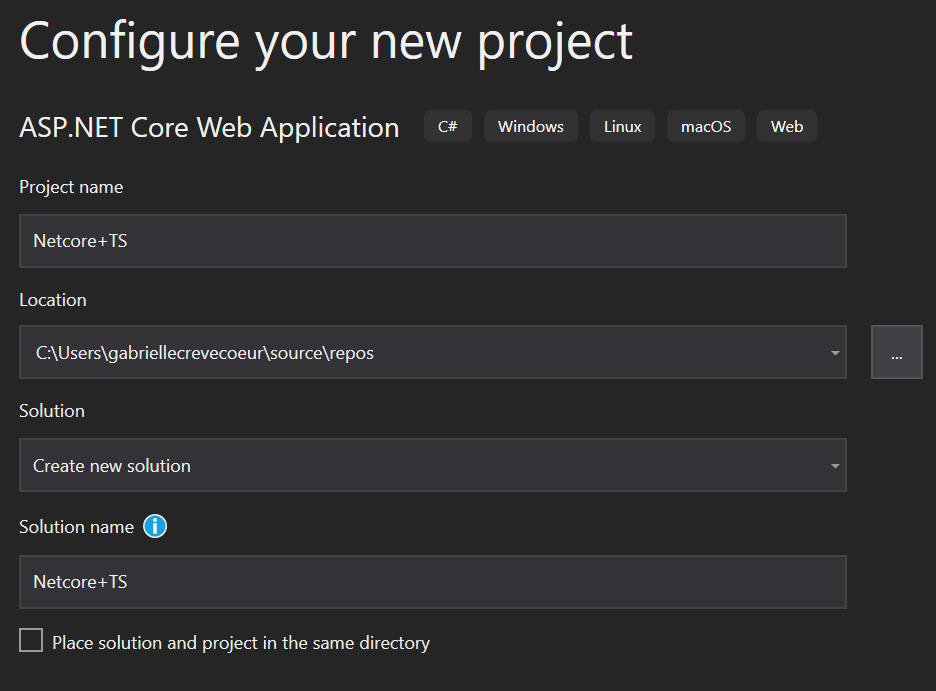This screenshot has height=691, width=936.
Task: Open the browse folder ellipsis button
Action: click(896, 351)
